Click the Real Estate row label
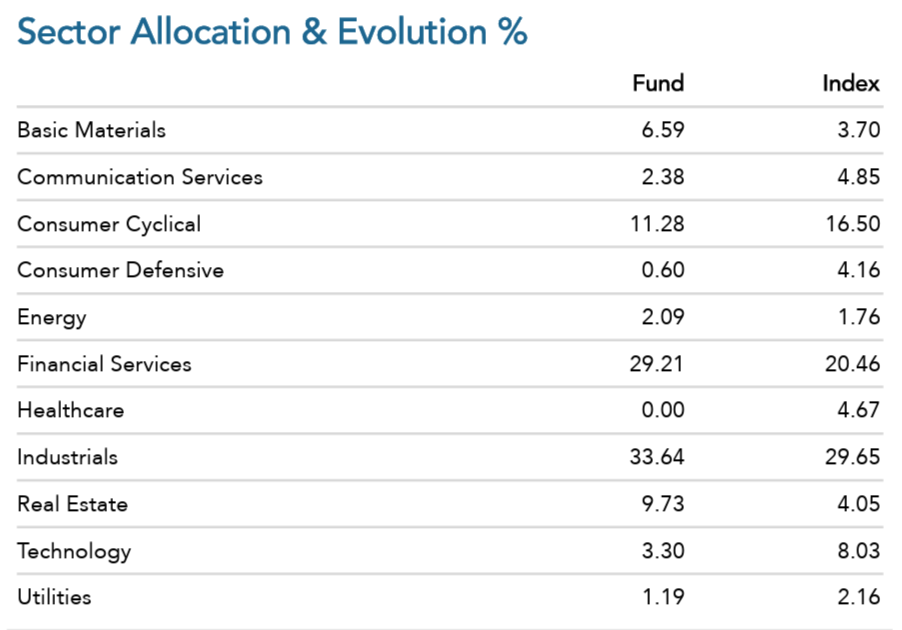 pos(72,504)
